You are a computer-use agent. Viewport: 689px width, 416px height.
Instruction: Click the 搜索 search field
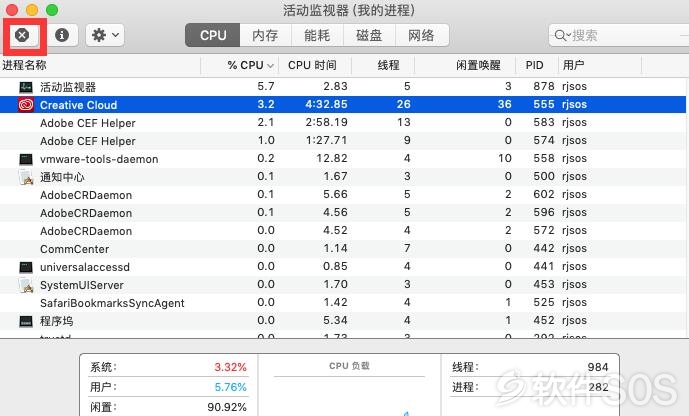(x=619, y=35)
